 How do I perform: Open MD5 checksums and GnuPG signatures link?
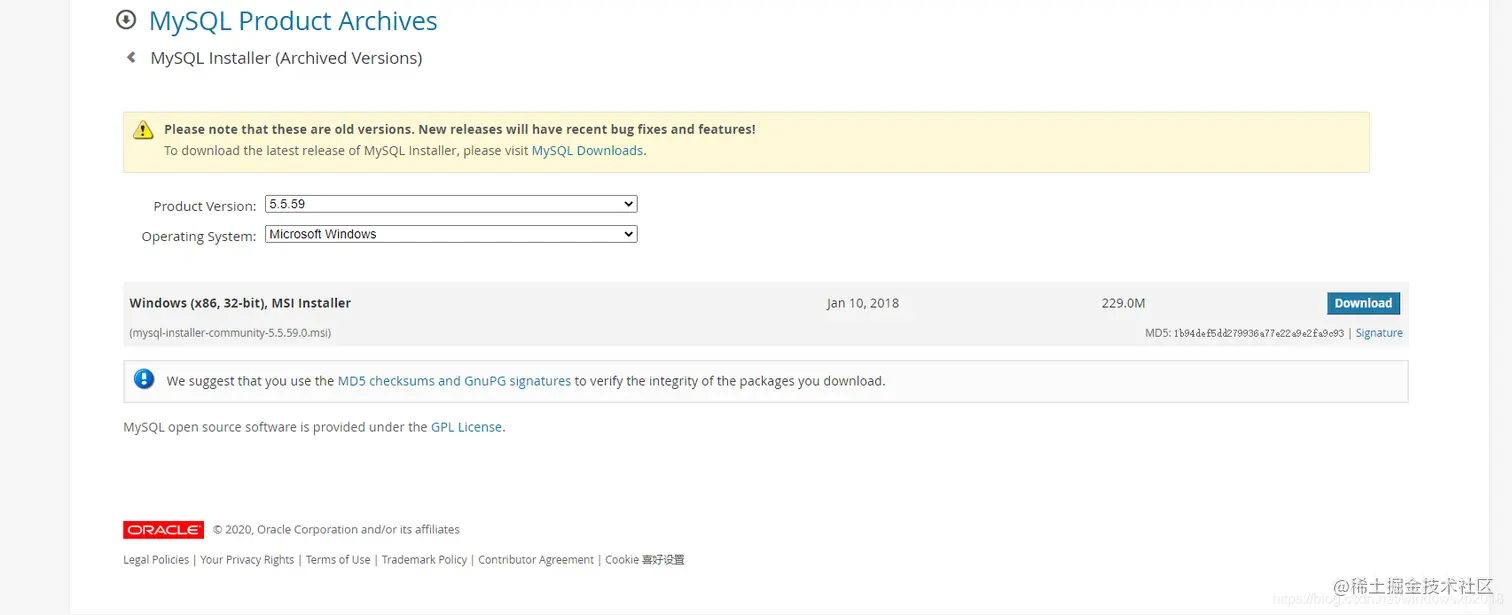pyautogui.click(x=454, y=381)
